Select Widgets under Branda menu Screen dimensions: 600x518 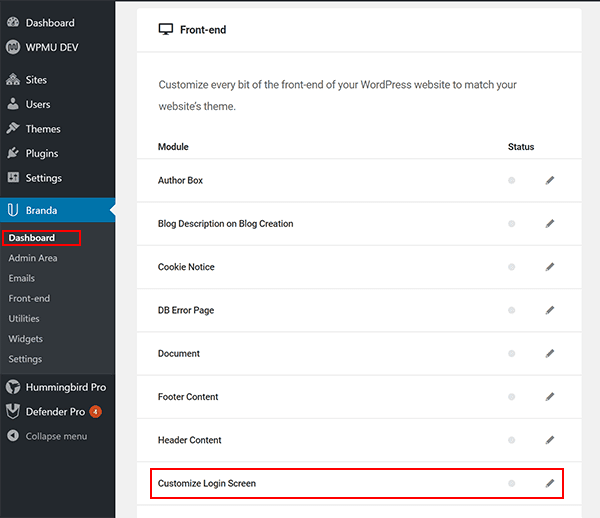tap(26, 339)
